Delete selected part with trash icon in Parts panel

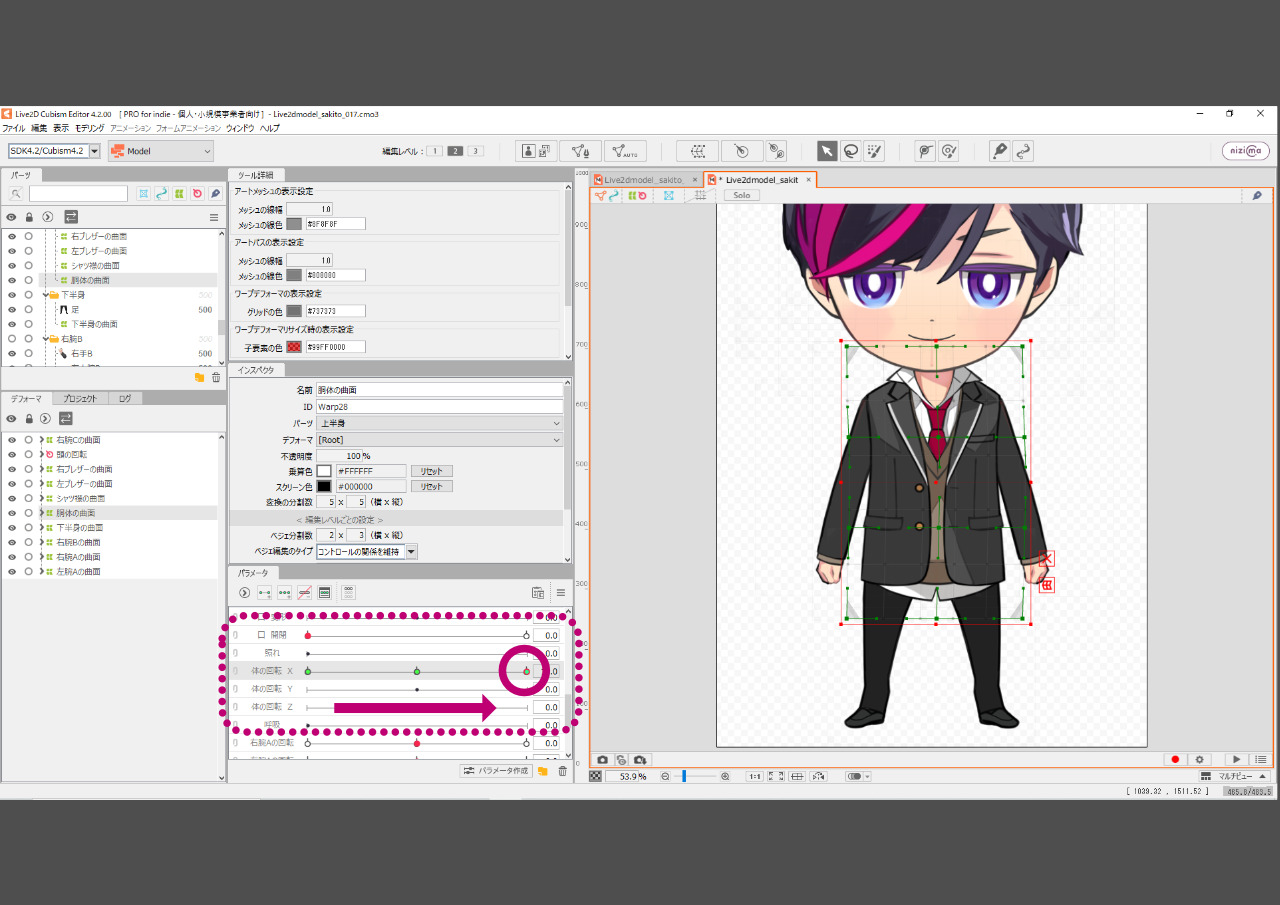click(x=216, y=377)
